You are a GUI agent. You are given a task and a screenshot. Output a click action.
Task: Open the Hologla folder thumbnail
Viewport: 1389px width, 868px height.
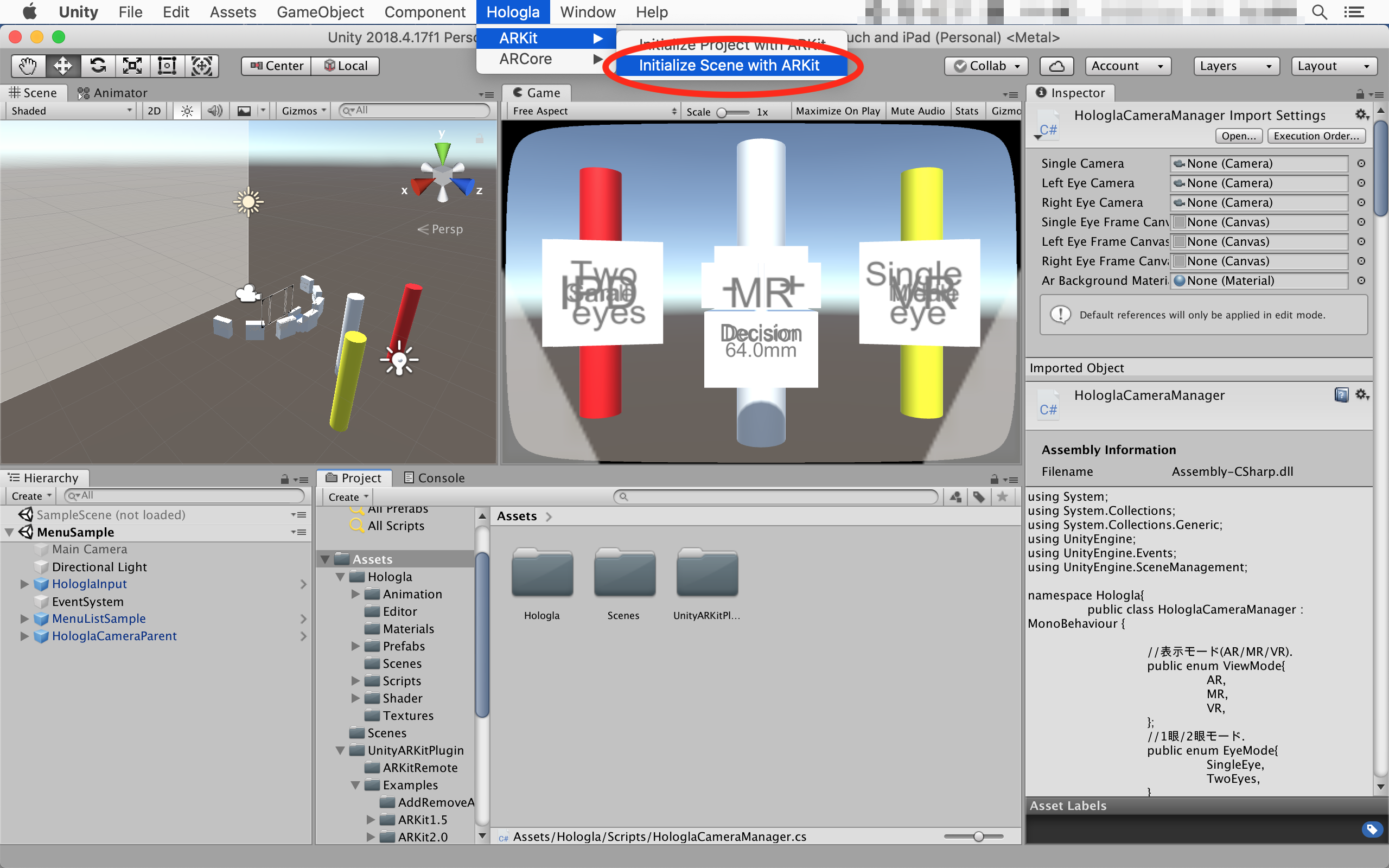tap(542, 574)
